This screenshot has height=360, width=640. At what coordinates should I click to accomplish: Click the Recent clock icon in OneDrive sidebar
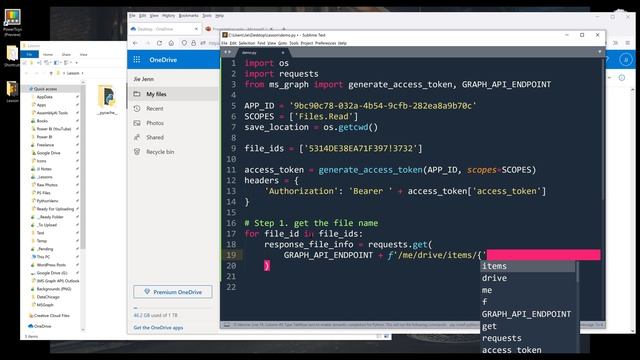[x=137, y=109]
